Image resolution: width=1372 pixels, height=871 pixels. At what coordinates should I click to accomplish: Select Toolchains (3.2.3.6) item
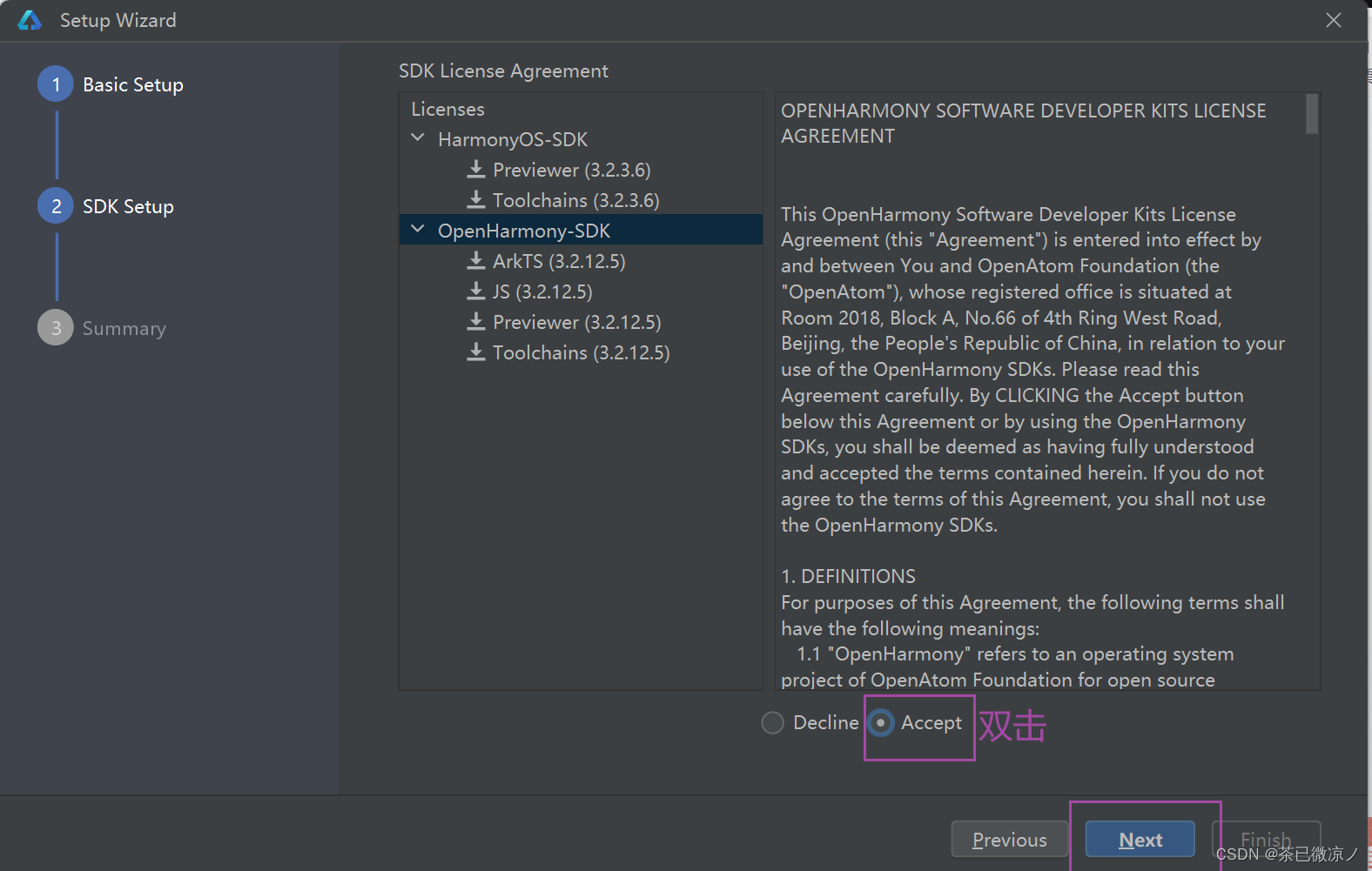576,200
